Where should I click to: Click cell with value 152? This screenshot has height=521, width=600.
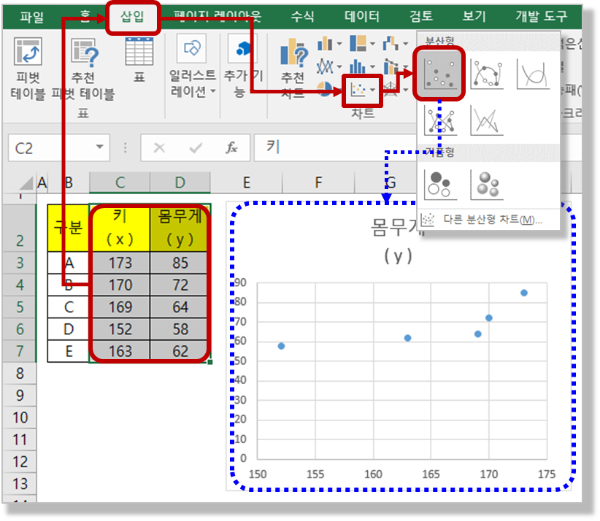119,329
